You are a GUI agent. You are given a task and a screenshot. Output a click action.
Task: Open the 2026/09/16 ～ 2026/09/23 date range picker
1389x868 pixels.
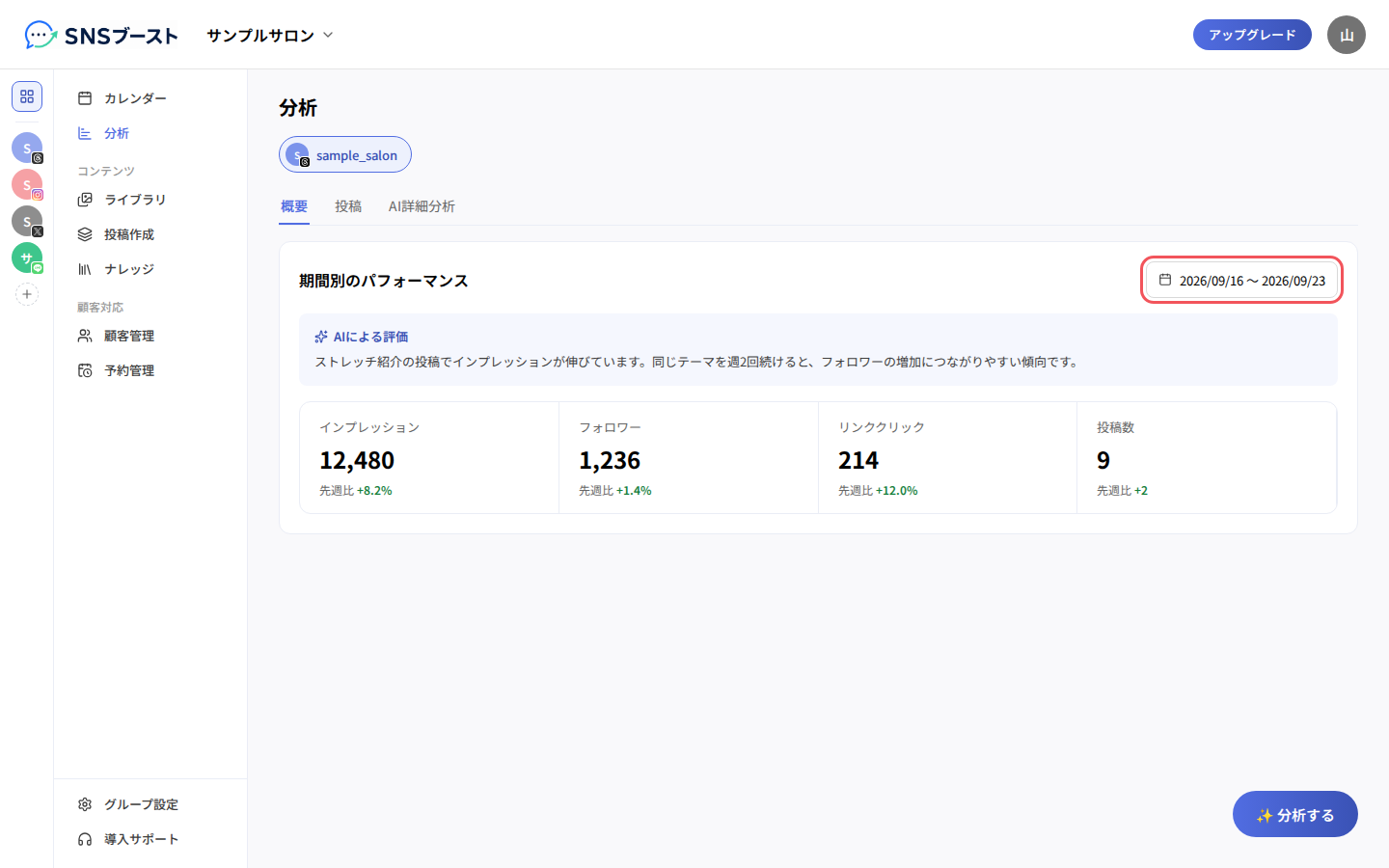1242,281
